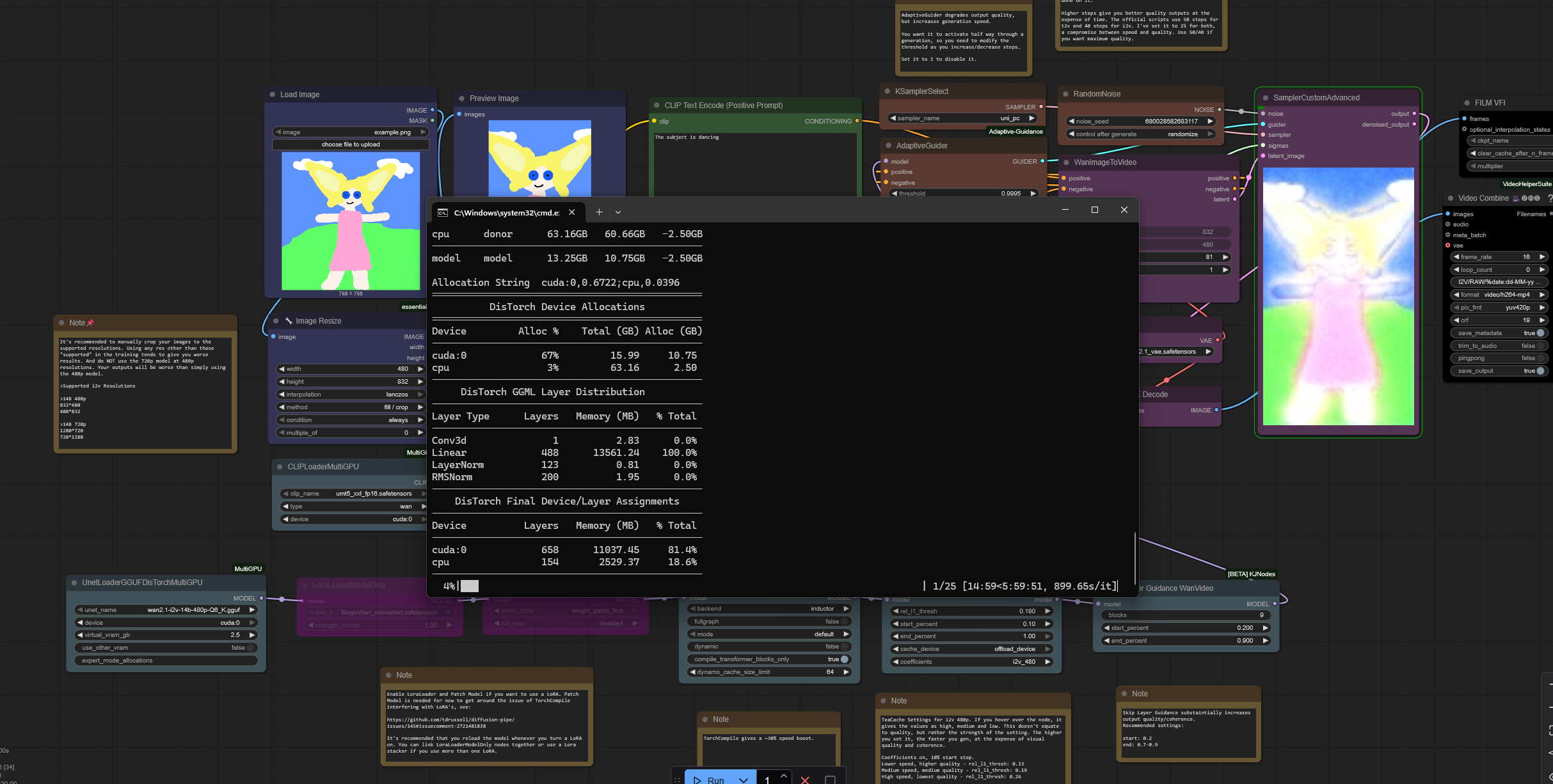Click the noise_seed value field
1553x784 pixels.
click(1140, 122)
